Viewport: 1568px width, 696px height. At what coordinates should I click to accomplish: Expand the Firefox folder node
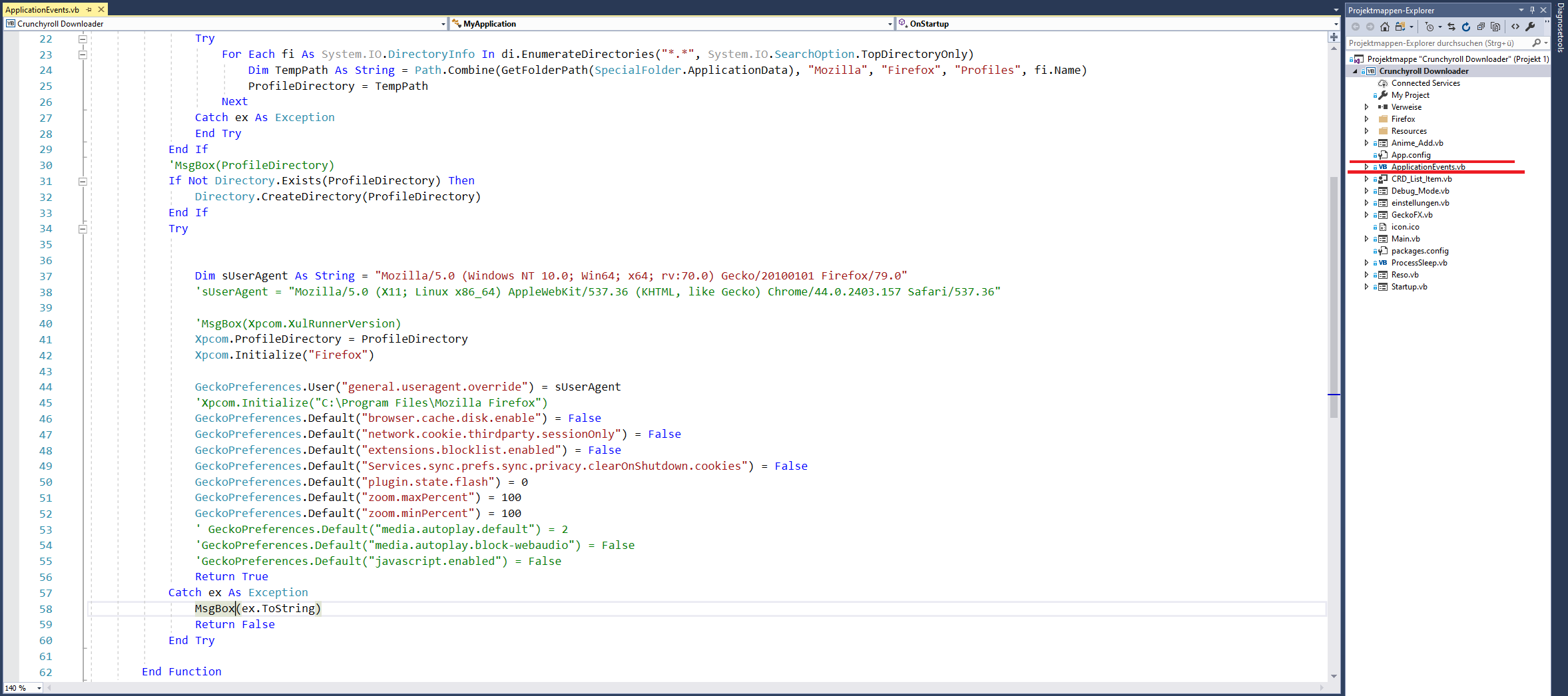click(x=1367, y=119)
